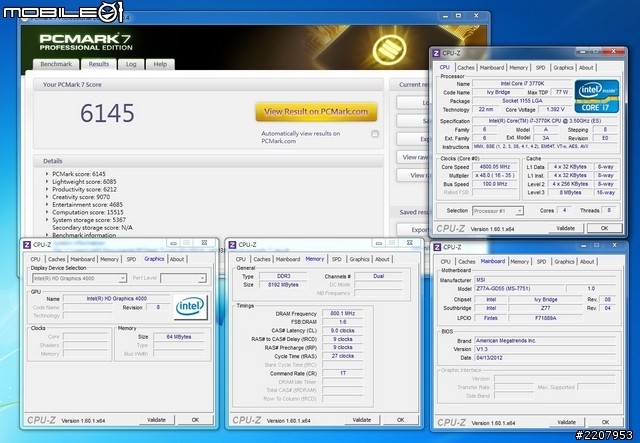The height and width of the screenshot is (443, 640).
Task: Toggle automatically view results on PCMark.com checkbox
Action: tap(375, 134)
